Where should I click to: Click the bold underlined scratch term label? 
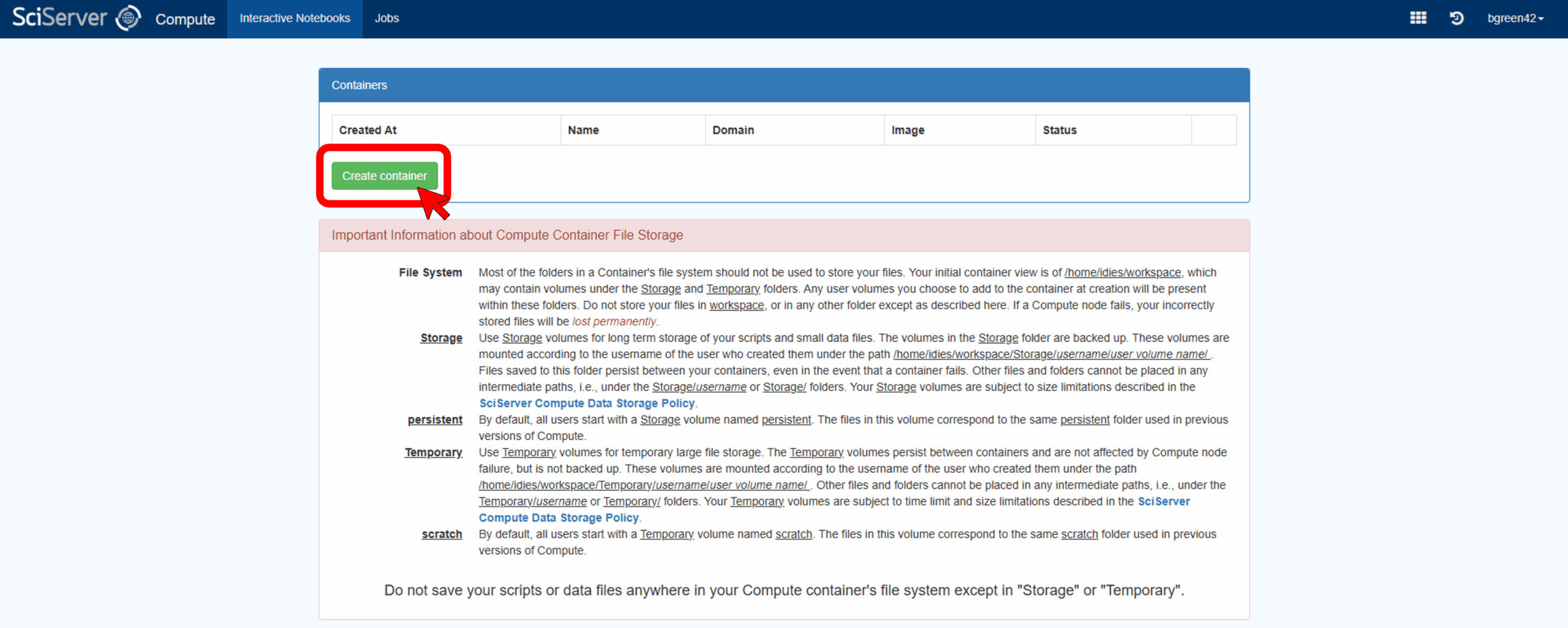coord(442,534)
